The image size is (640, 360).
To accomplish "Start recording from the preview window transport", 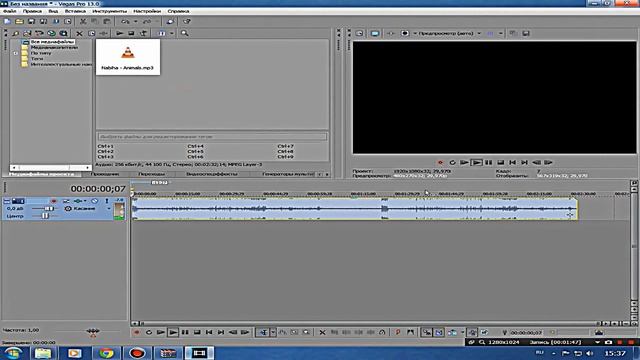I will (440, 162).
